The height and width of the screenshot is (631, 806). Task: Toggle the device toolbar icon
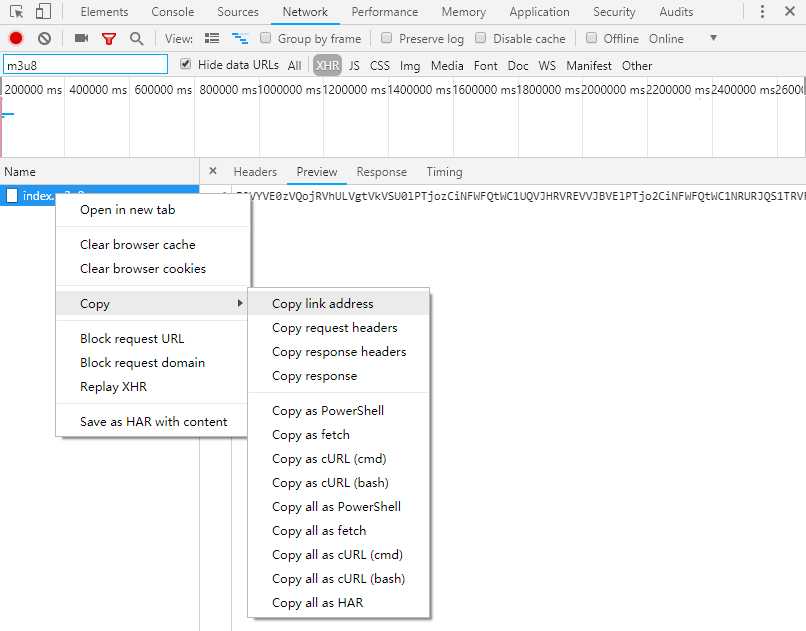click(43, 11)
